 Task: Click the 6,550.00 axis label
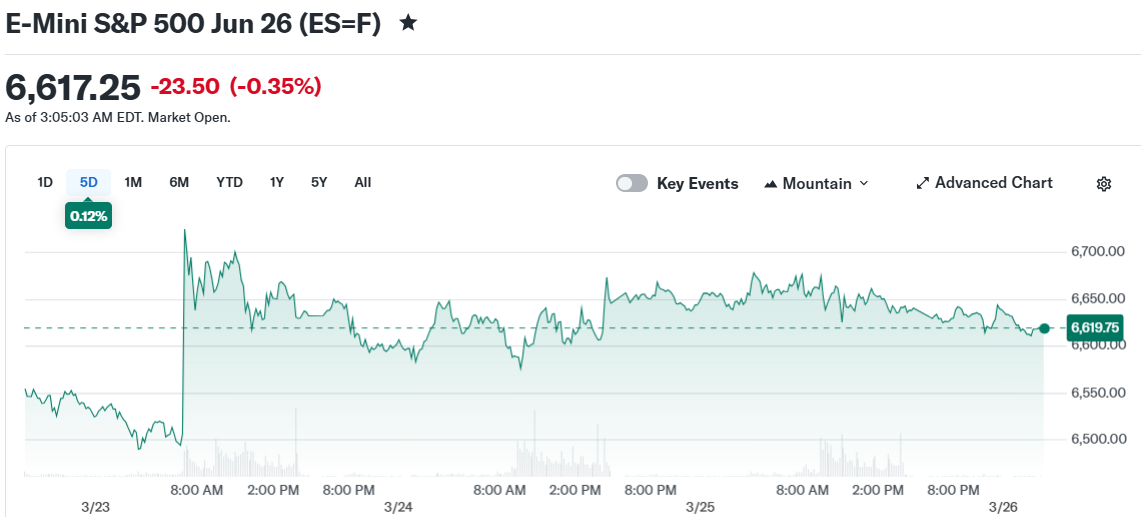(1099, 392)
